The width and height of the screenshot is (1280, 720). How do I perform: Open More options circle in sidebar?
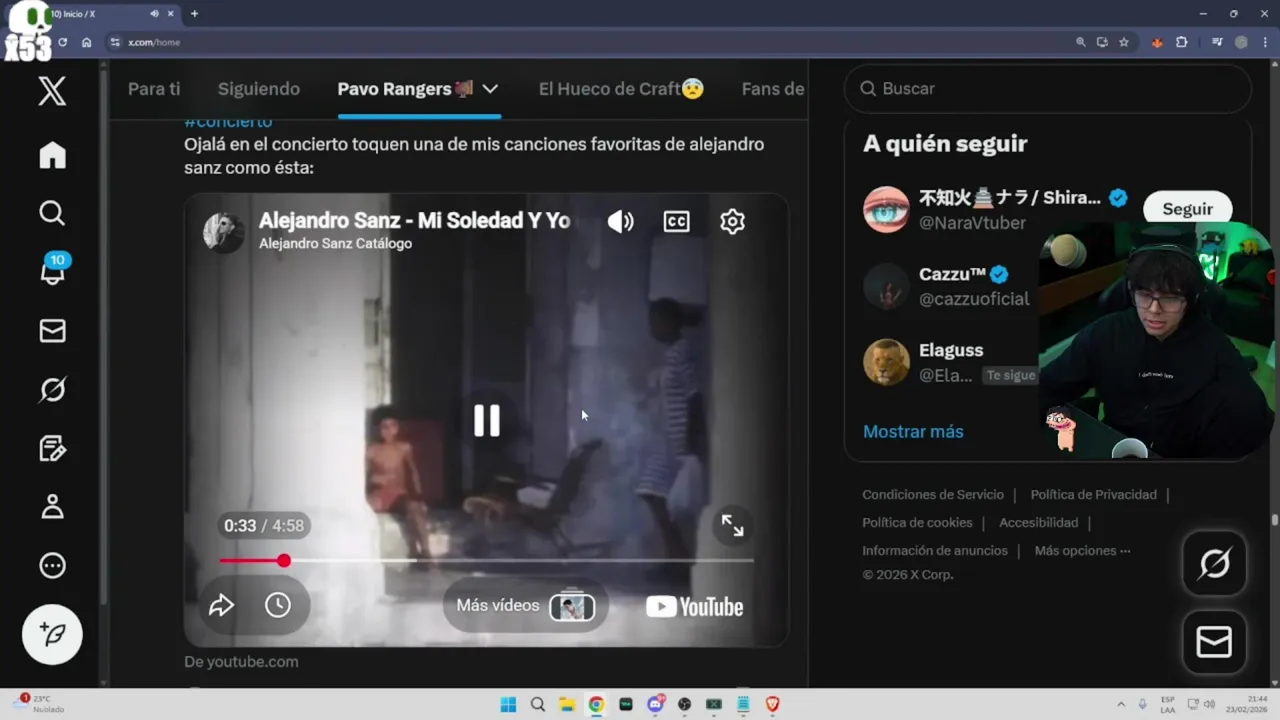[x=52, y=566]
